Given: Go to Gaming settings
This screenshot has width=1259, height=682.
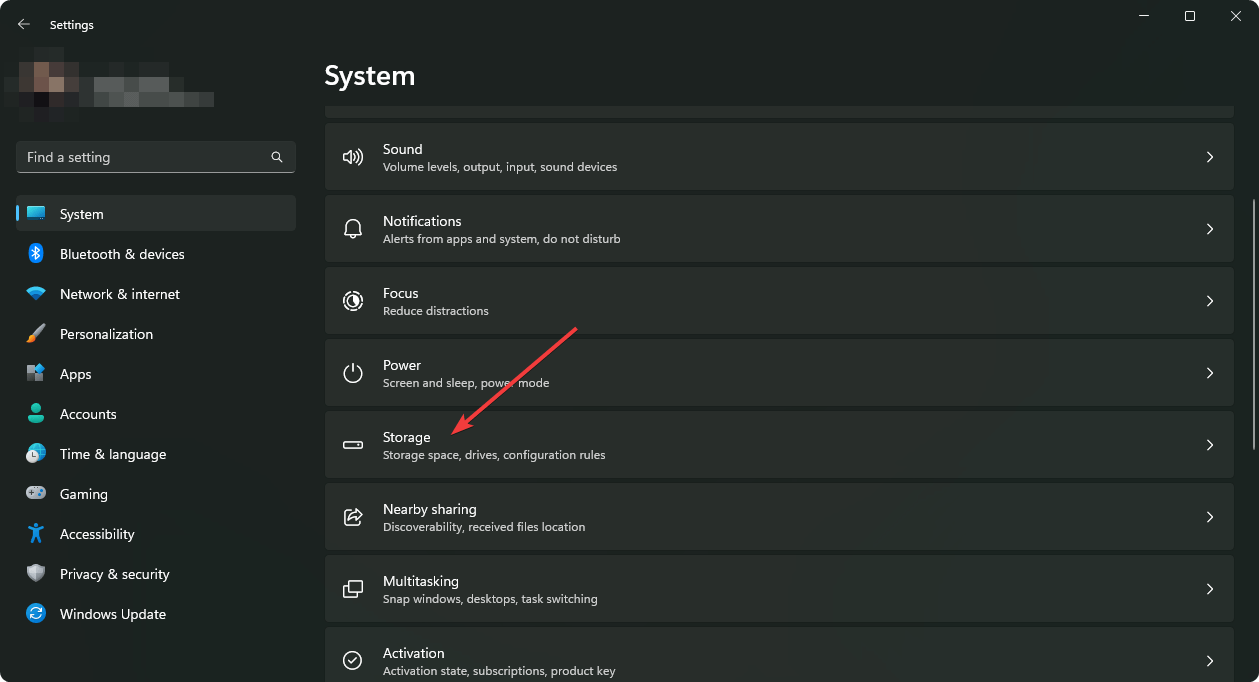Looking at the screenshot, I should tap(156, 494).
